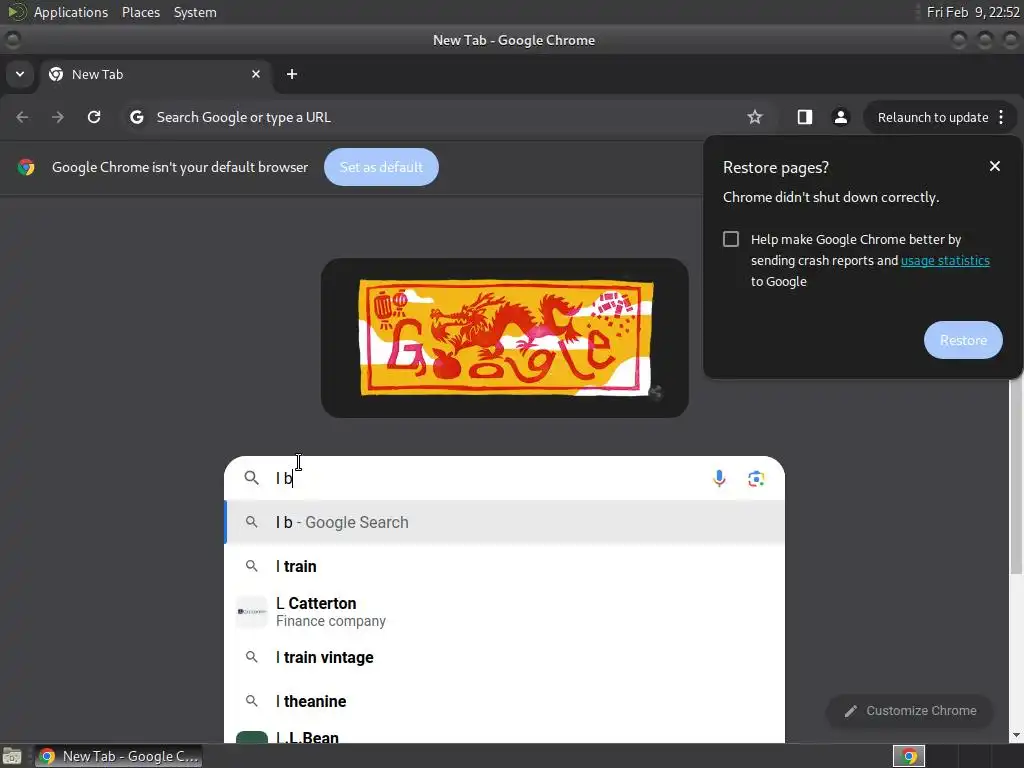
Task: Select the 'l b - Google Search' suggestion
Action: 504,522
